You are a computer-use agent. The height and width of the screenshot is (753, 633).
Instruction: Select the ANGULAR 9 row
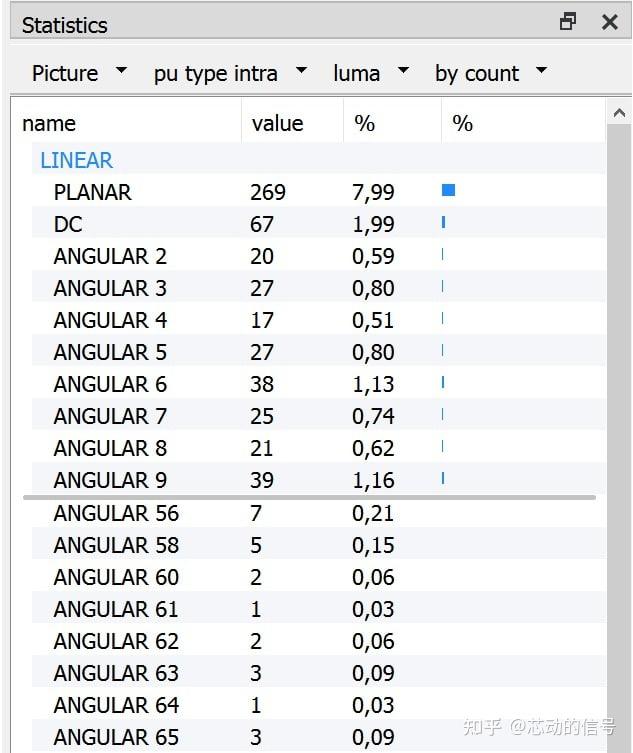110,480
